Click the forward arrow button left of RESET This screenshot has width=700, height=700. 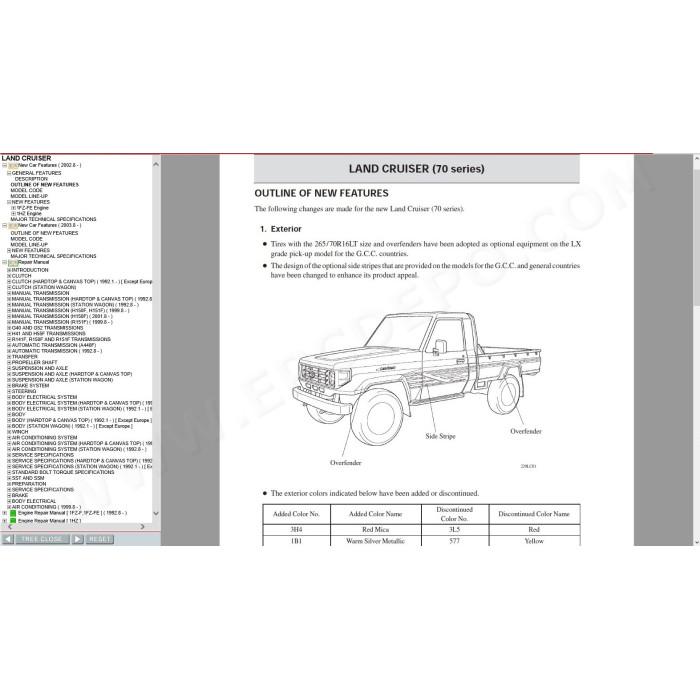(77, 539)
